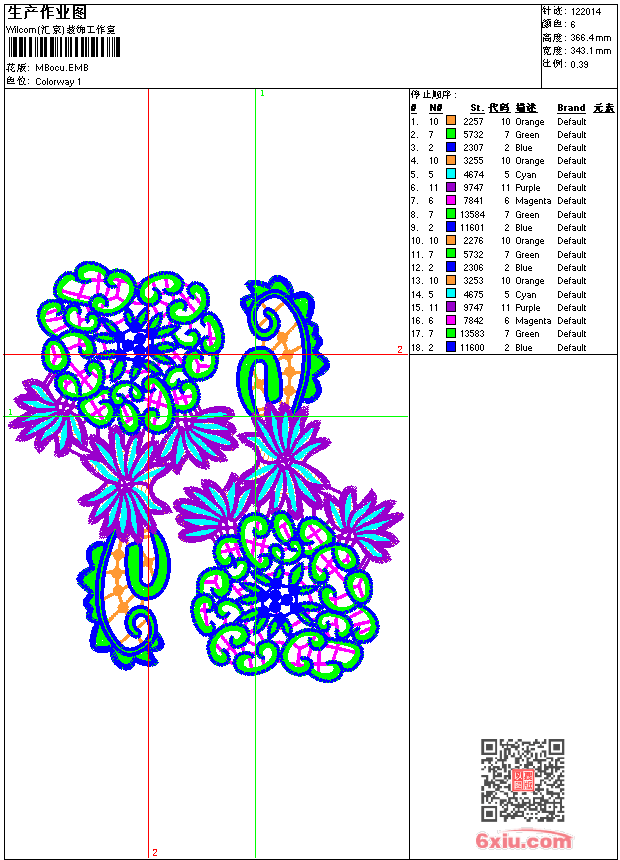Select the blue swatch beside 11600

[x=451, y=347]
